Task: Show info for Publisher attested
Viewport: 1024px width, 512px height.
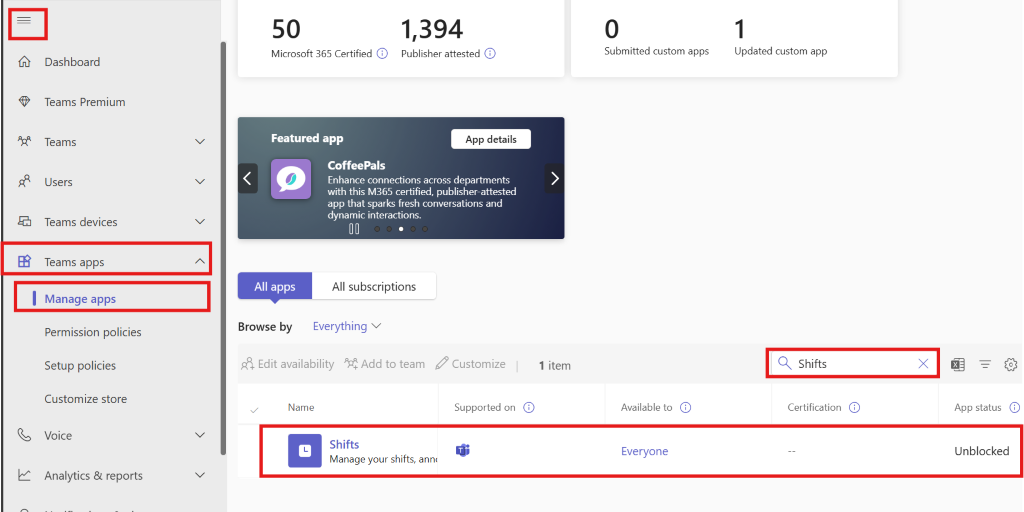Action: (x=490, y=54)
